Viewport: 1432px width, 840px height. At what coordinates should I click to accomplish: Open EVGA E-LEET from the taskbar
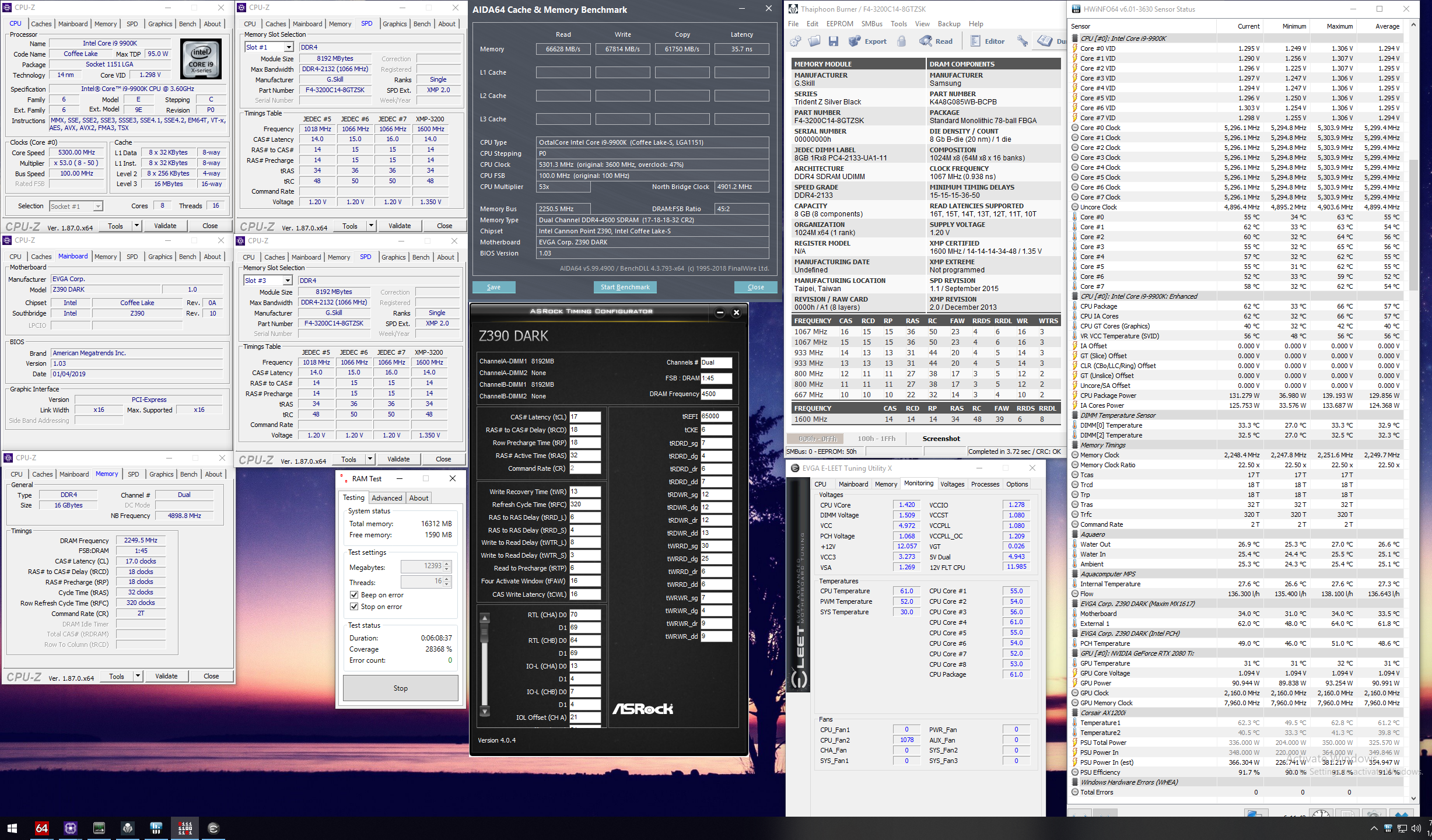click(213, 828)
